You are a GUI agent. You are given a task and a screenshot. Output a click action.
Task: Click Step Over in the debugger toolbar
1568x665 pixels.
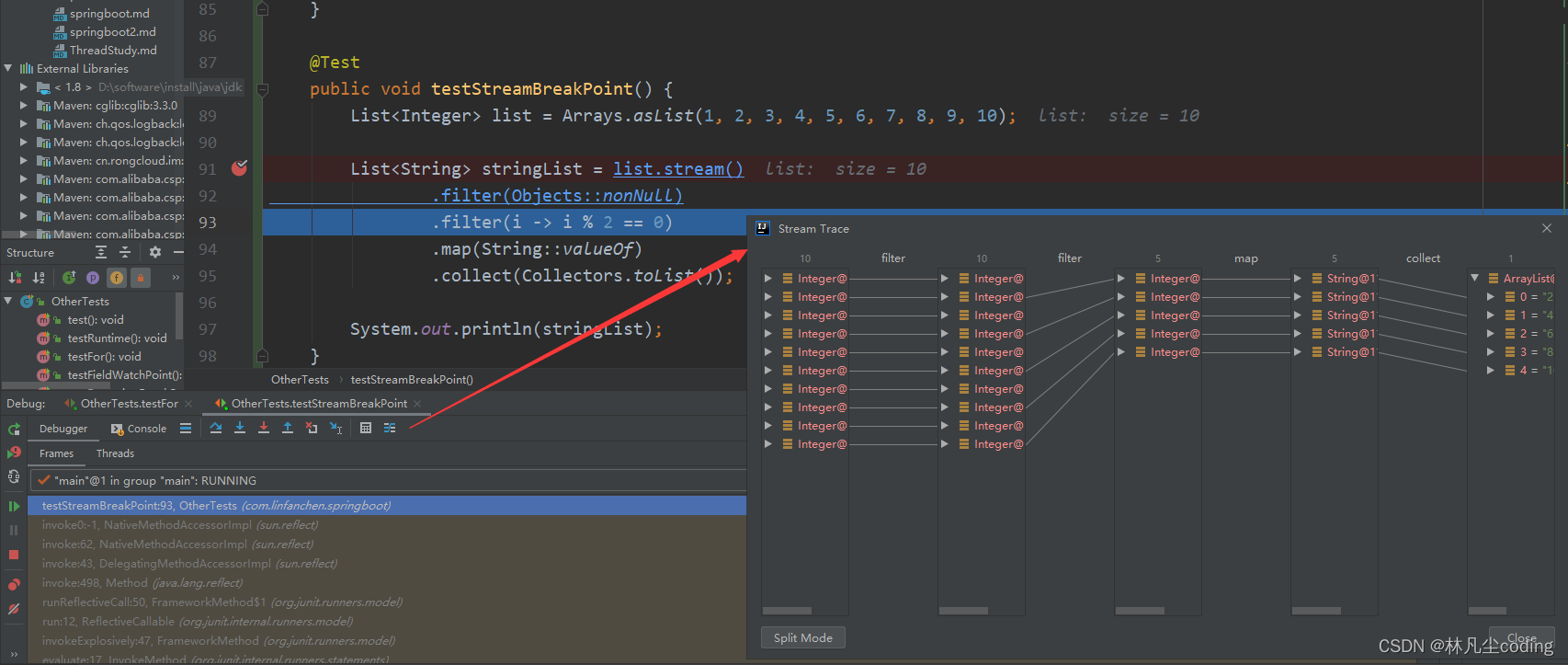215,428
